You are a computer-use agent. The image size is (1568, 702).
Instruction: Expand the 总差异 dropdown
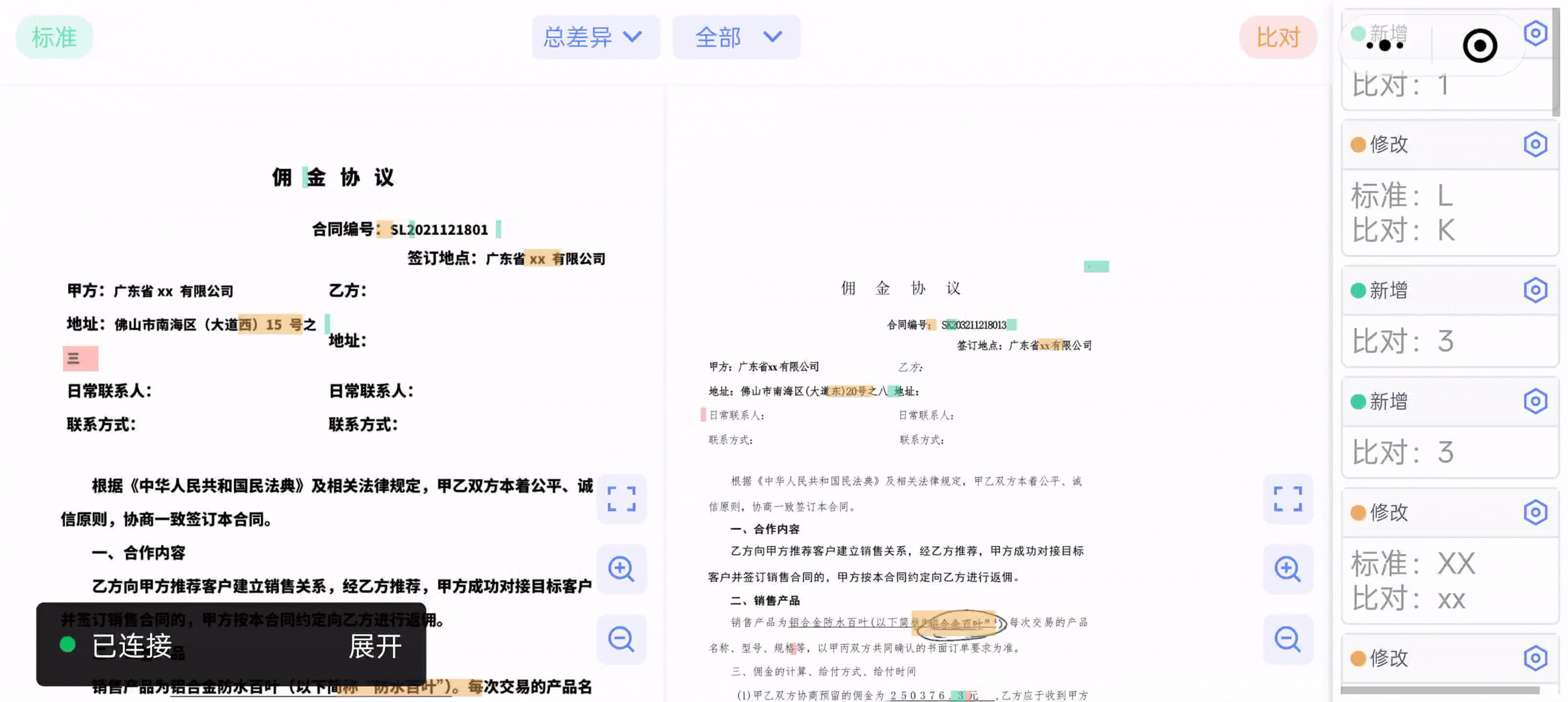(x=595, y=37)
